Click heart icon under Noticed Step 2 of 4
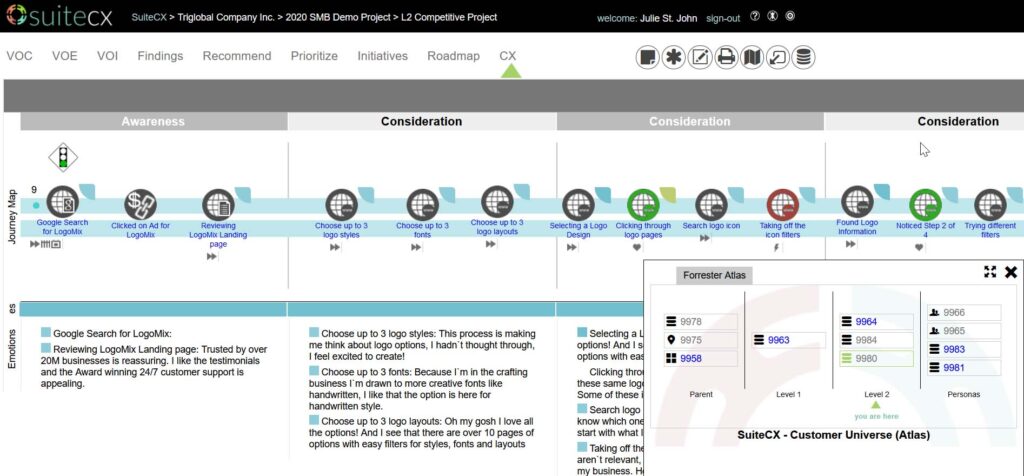1024x476 pixels. 919,247
